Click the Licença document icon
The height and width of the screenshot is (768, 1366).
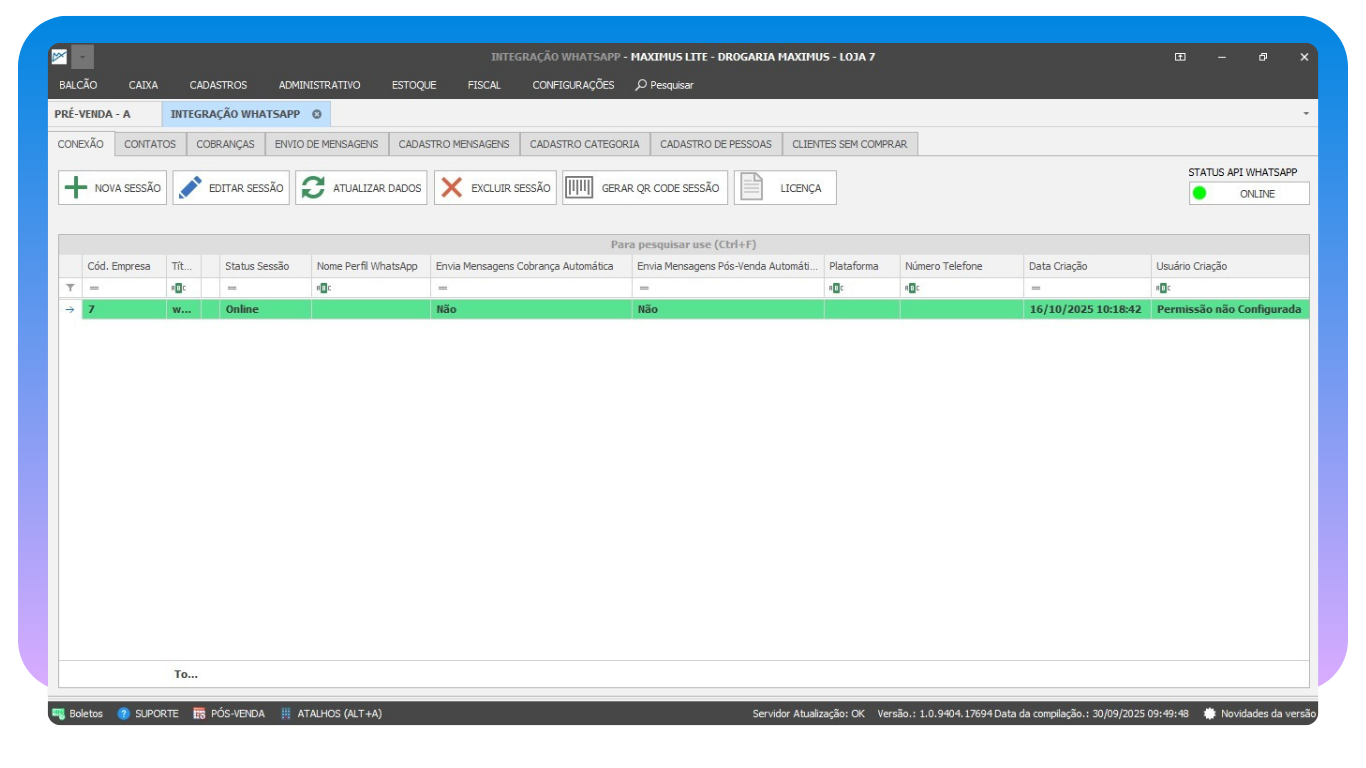click(x=751, y=188)
